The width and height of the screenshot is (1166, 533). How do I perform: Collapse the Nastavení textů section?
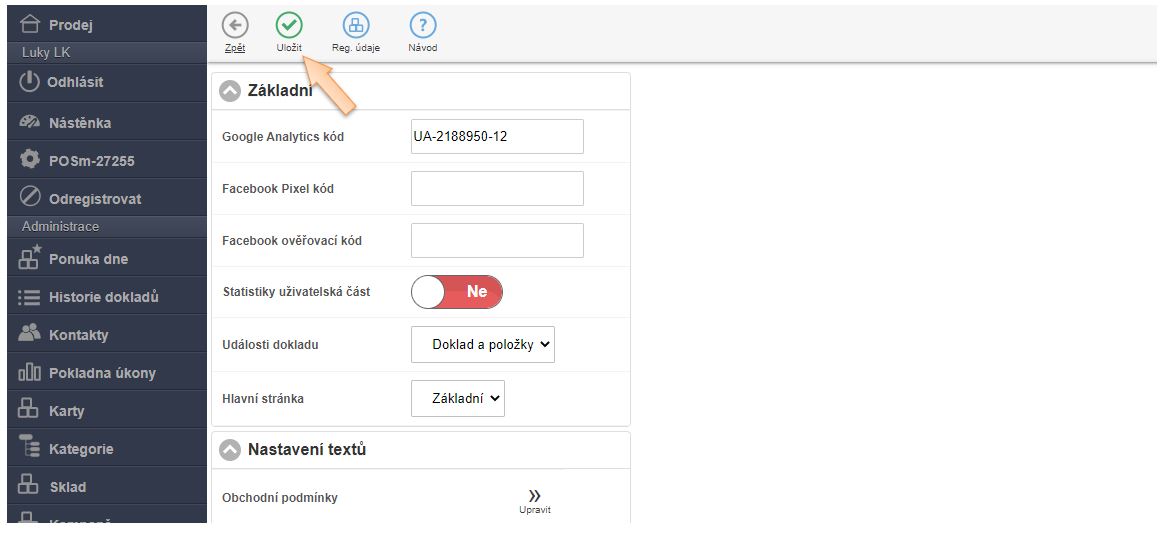230,450
